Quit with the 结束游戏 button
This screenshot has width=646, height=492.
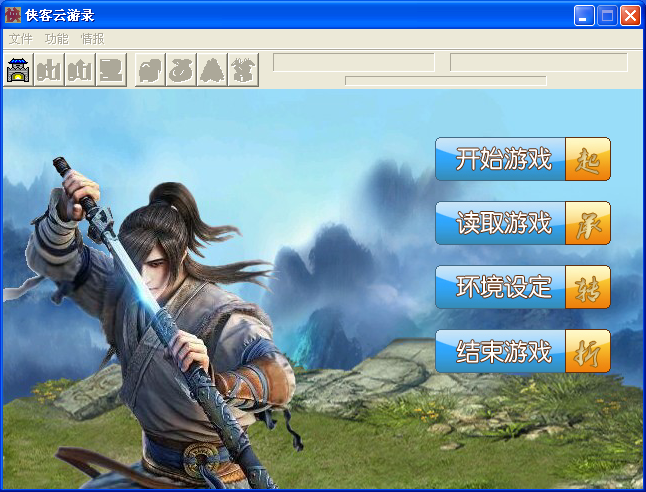pos(523,351)
